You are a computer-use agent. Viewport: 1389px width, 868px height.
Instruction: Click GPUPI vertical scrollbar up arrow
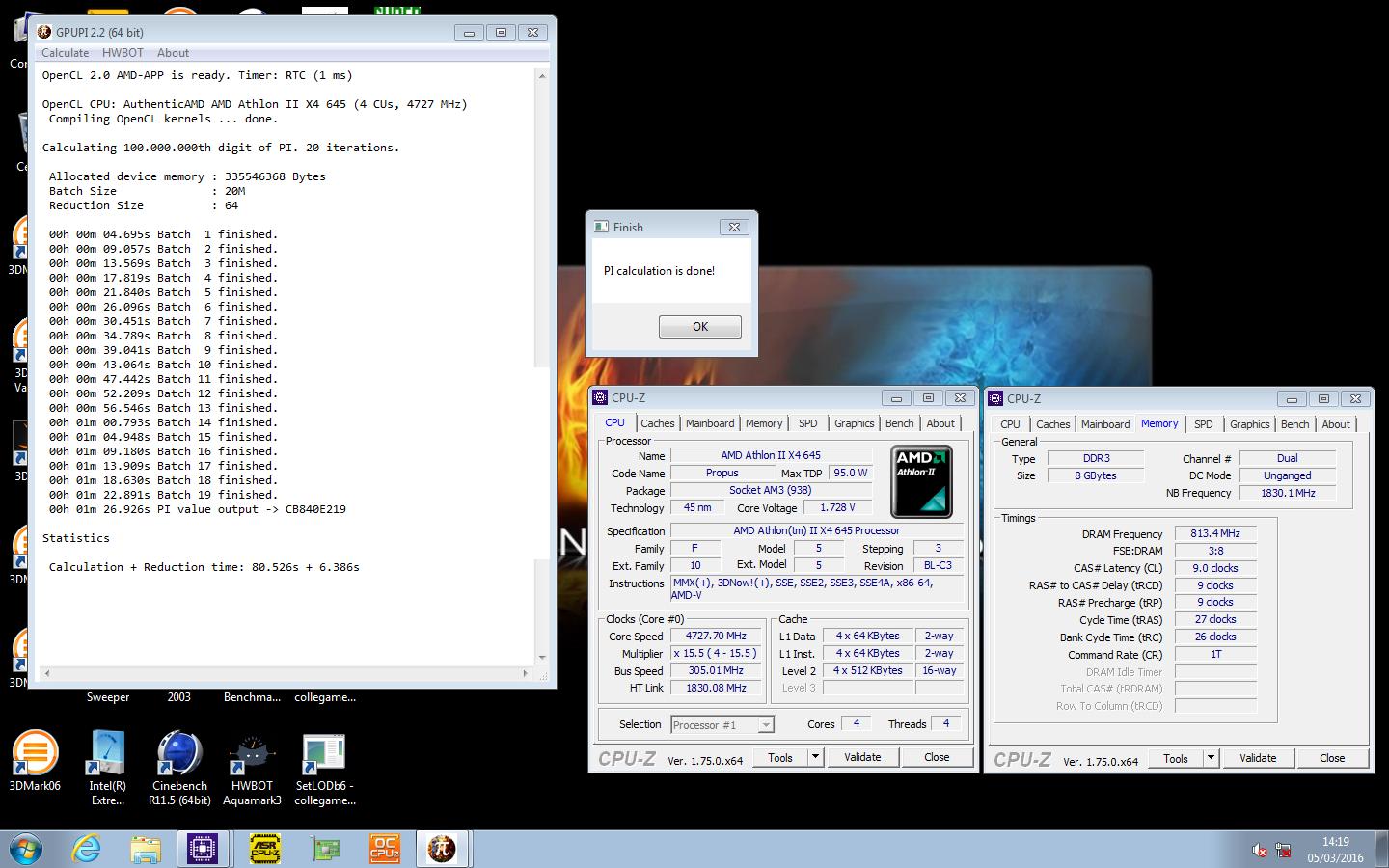[542, 75]
